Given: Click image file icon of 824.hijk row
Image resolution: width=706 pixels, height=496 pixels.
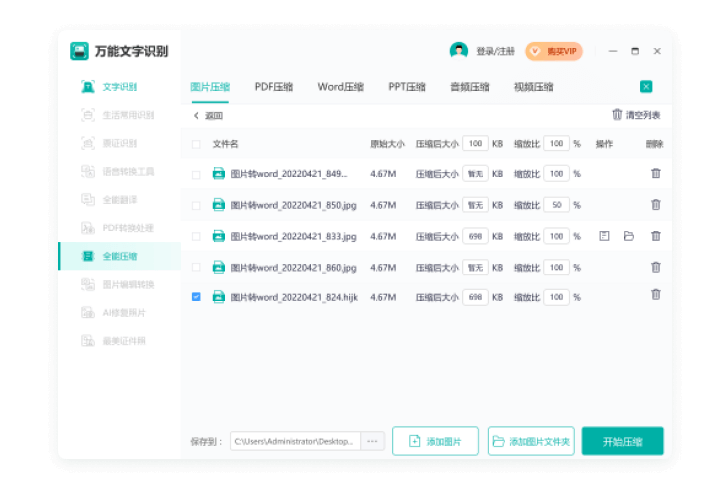Looking at the screenshot, I should pos(219,297).
